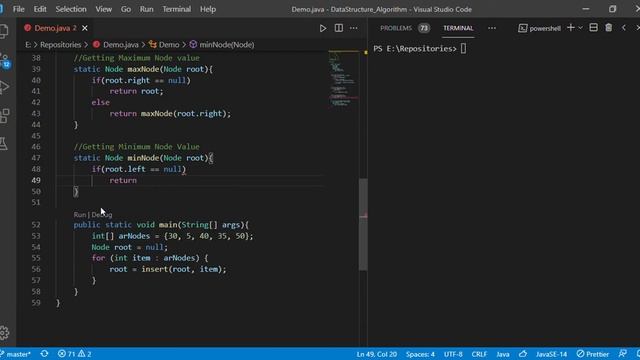Open the File menu
This screenshot has width=640, height=360.
[18, 9]
